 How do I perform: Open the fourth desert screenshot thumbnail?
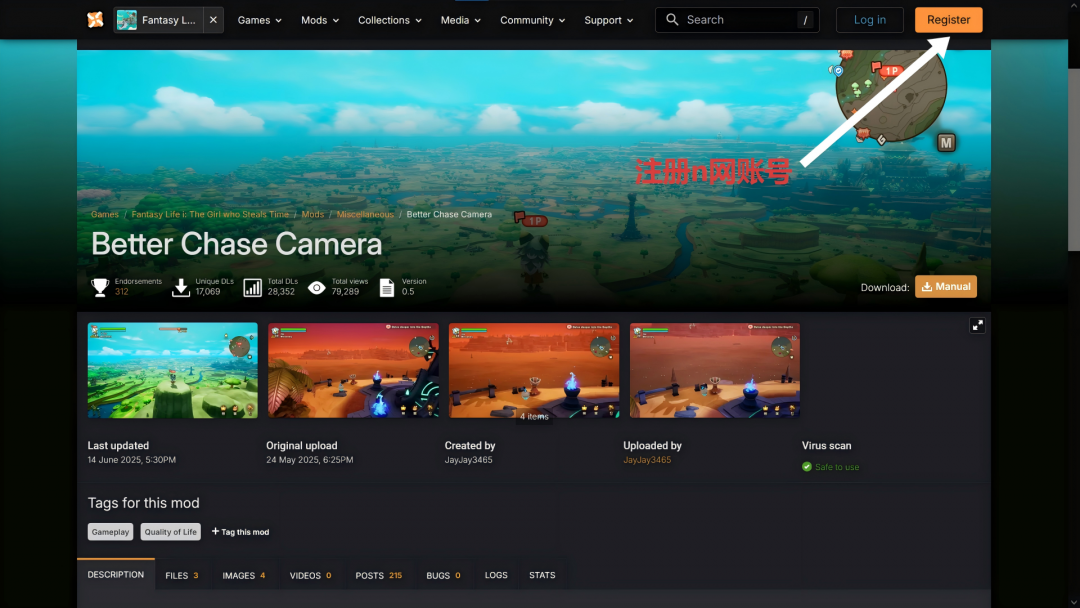click(x=715, y=370)
